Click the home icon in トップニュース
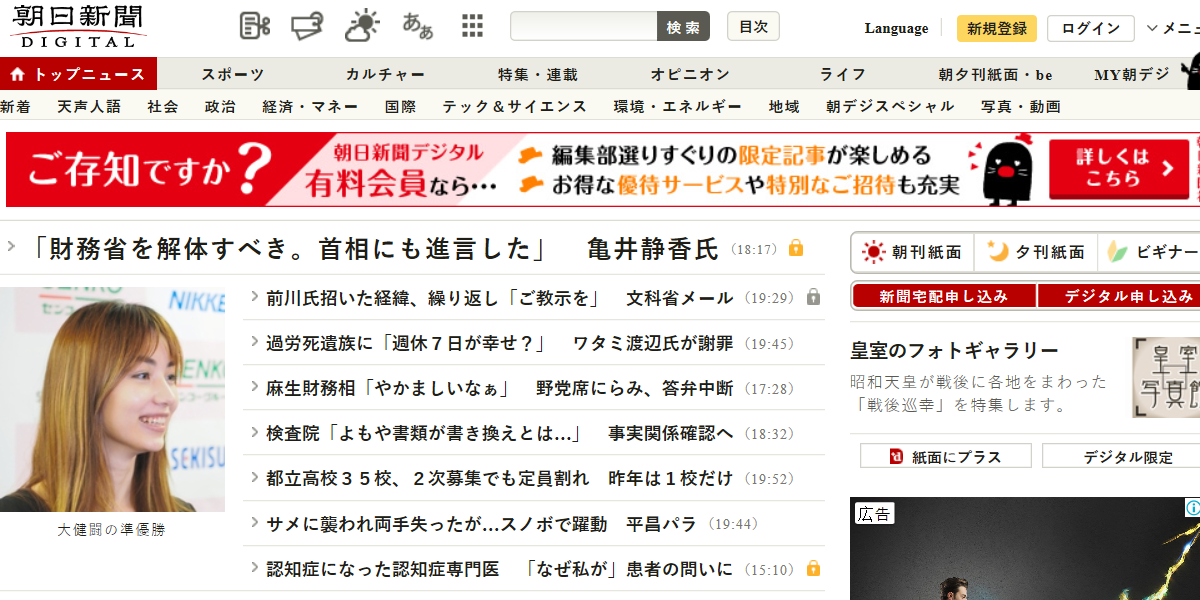This screenshot has width=1200, height=600. [x=17, y=74]
